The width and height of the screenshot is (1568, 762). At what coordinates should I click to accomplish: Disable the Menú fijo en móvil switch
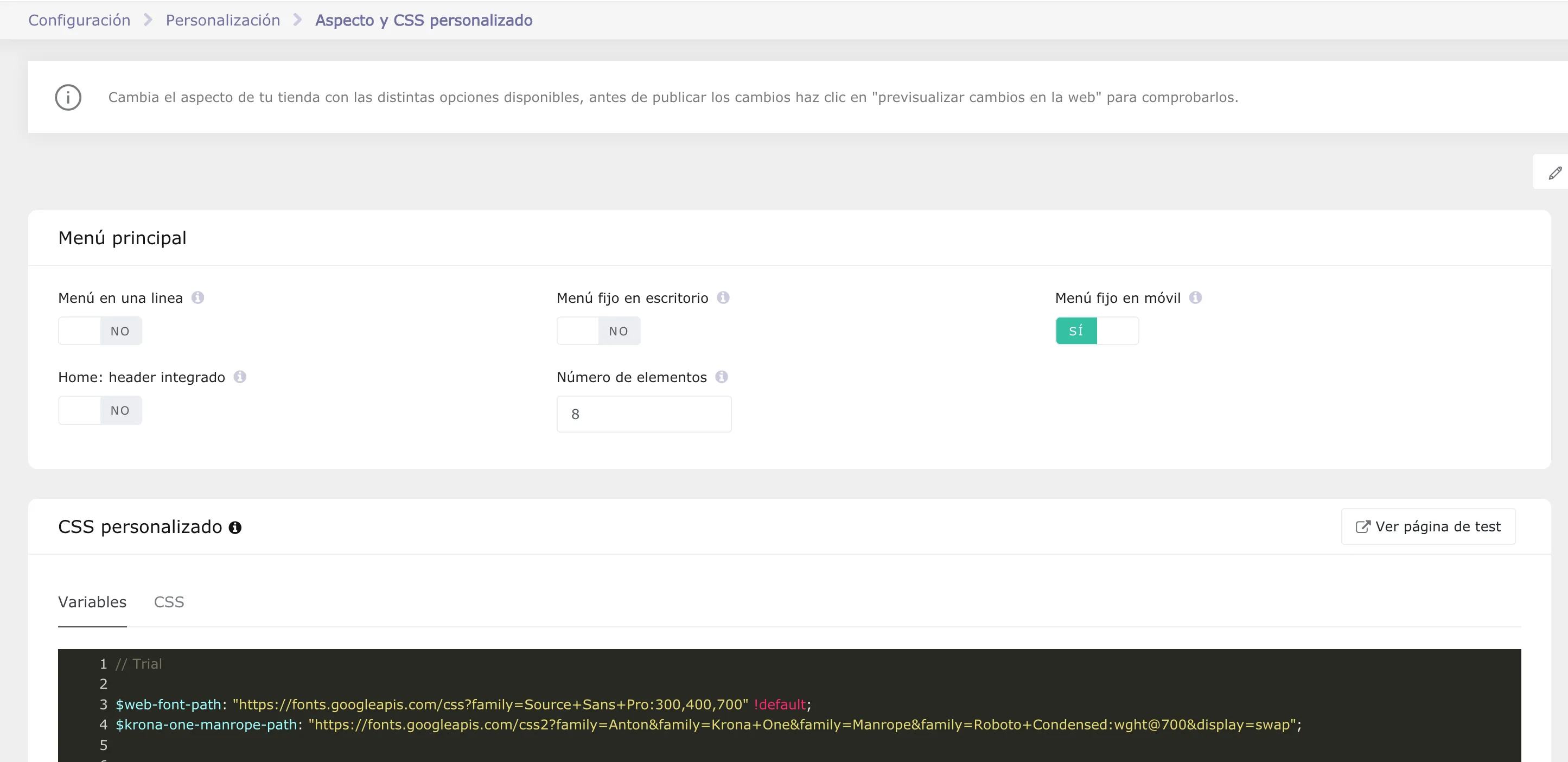tap(1097, 331)
